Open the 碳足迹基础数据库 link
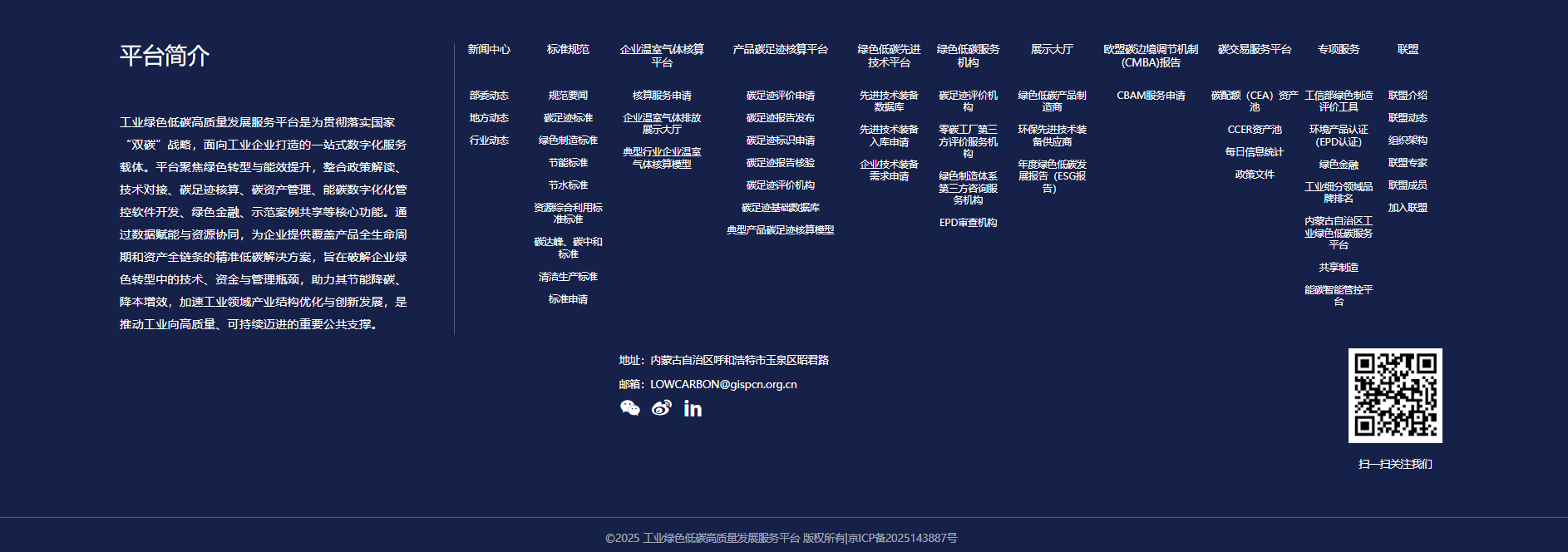 (x=780, y=208)
